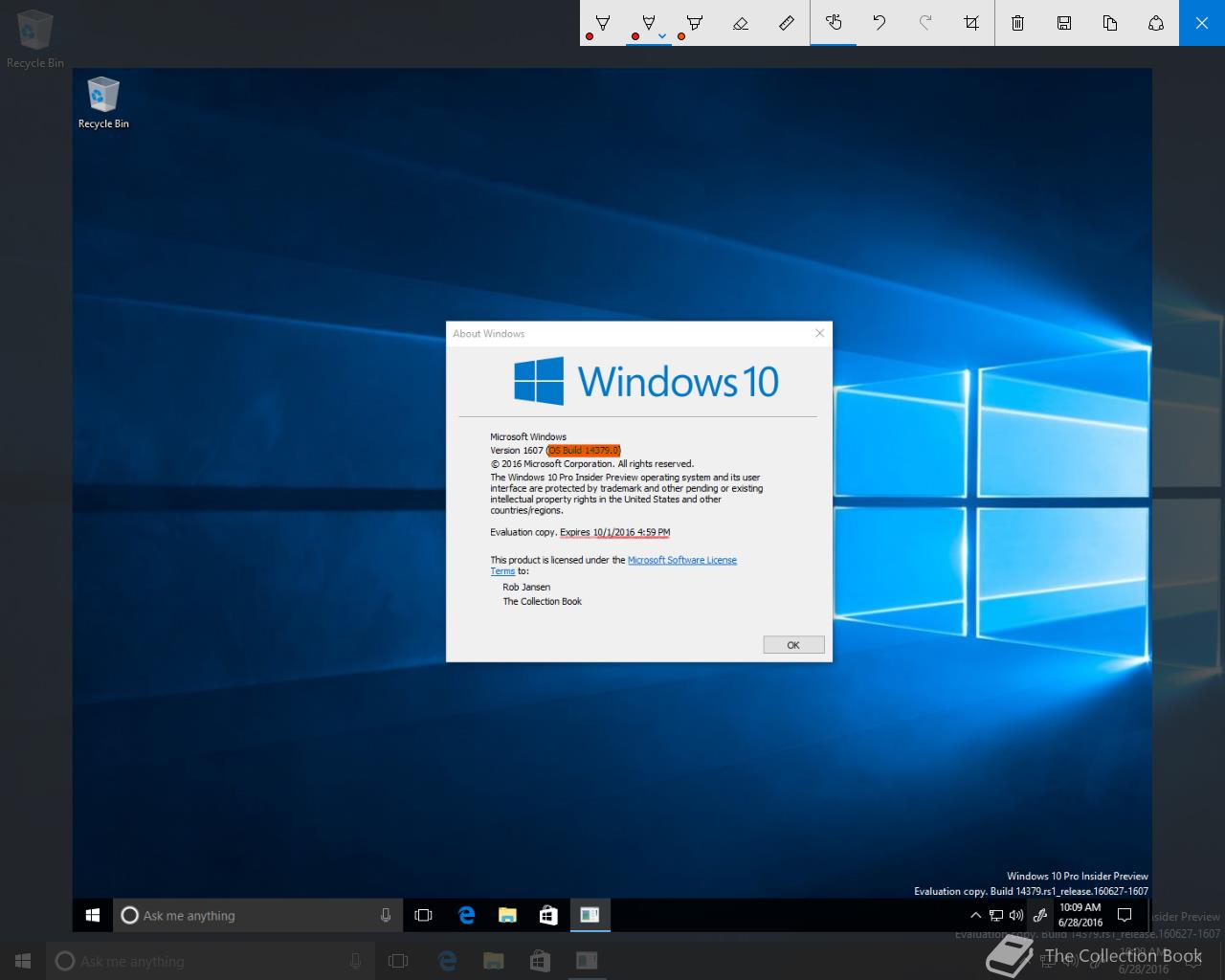Click The Collection Book text in dialog
The image size is (1225, 980).
[x=543, y=602]
